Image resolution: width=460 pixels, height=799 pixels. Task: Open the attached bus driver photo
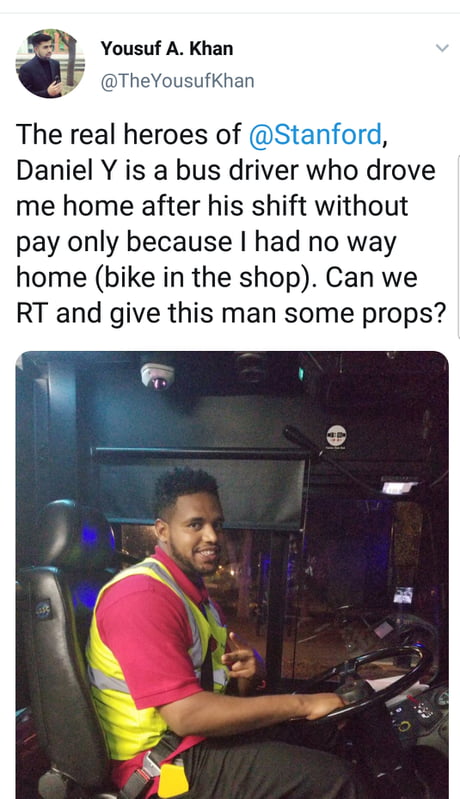point(232,575)
